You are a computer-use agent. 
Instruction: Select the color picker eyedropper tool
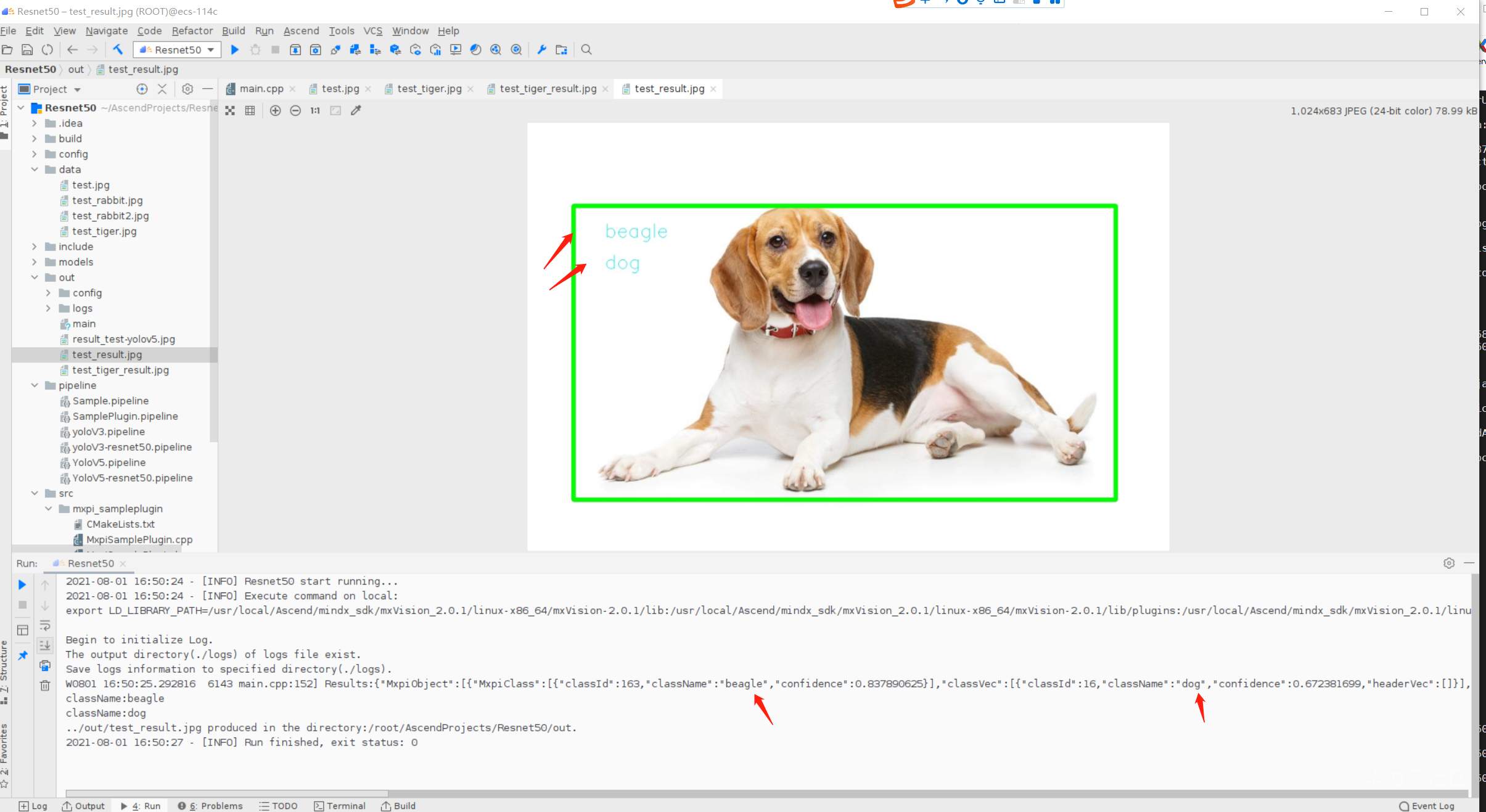(356, 111)
